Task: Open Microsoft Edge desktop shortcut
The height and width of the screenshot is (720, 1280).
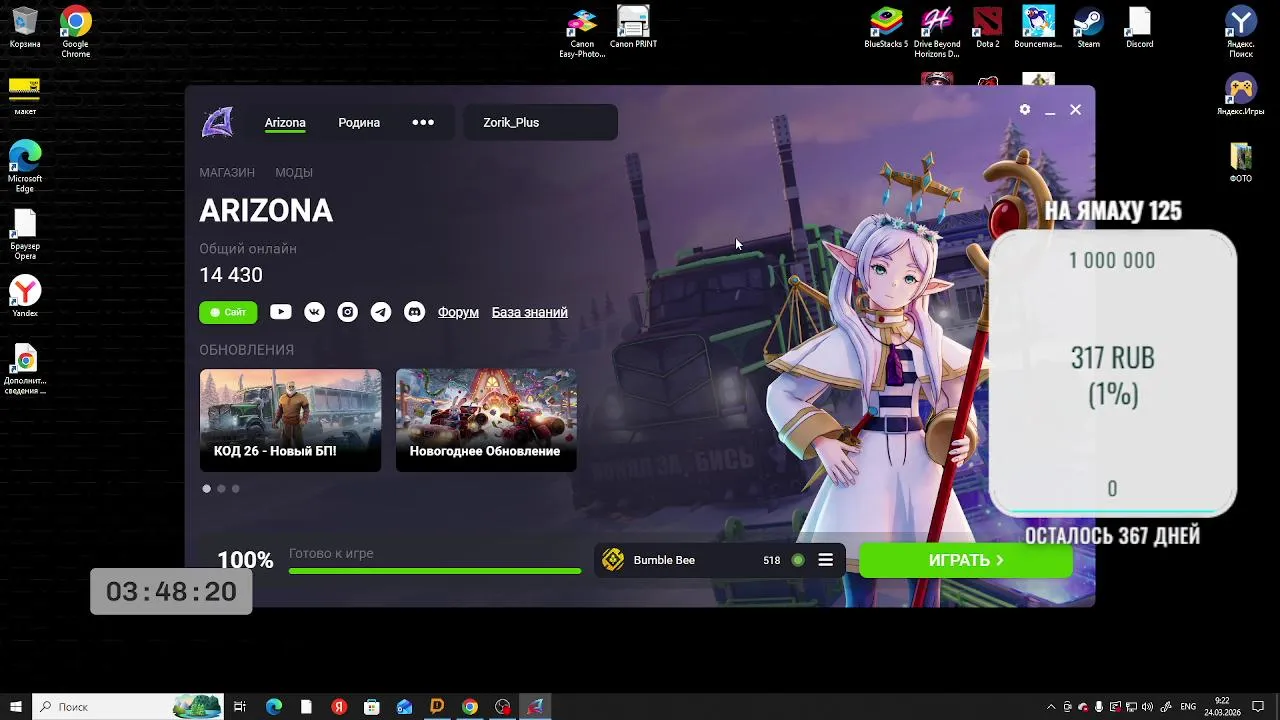Action: [25, 166]
